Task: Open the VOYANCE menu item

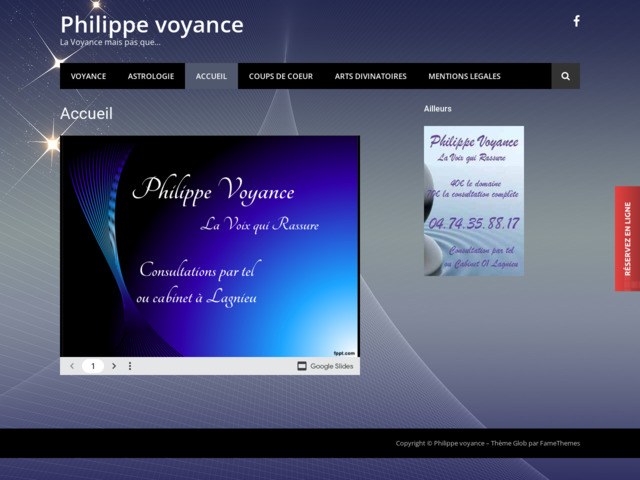Action: point(88,76)
